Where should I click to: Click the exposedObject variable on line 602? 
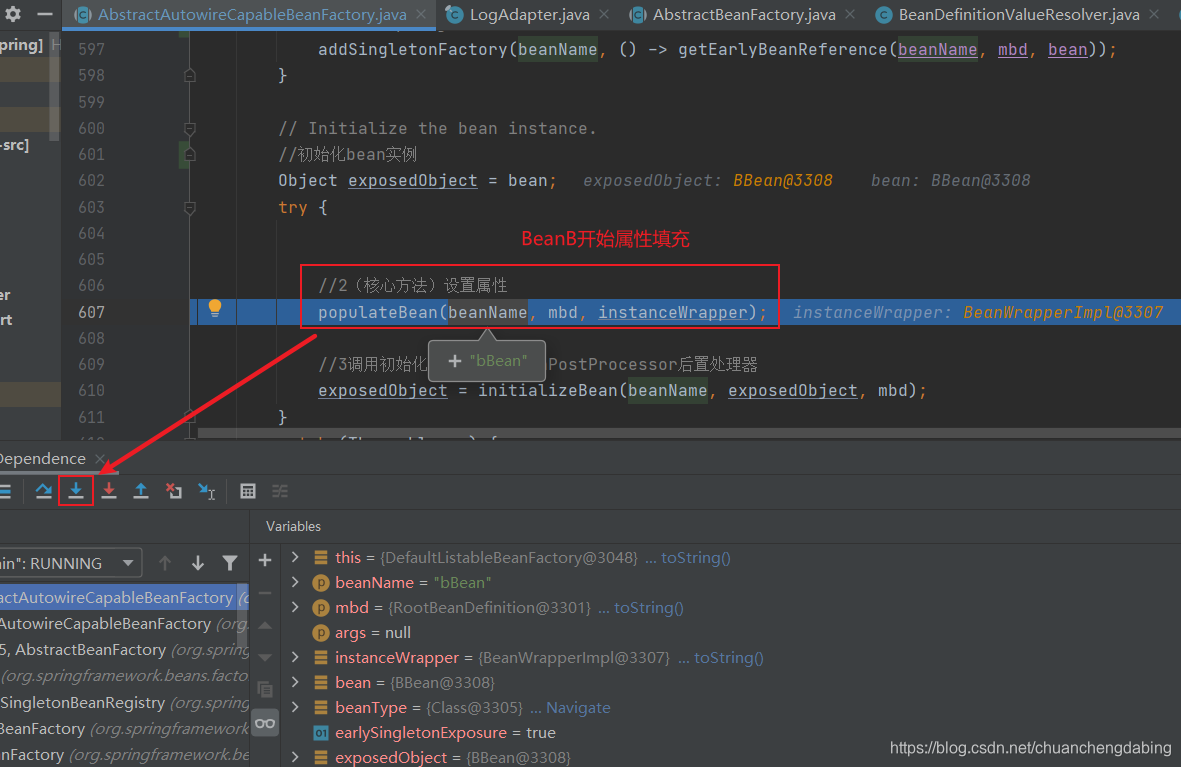(x=413, y=181)
